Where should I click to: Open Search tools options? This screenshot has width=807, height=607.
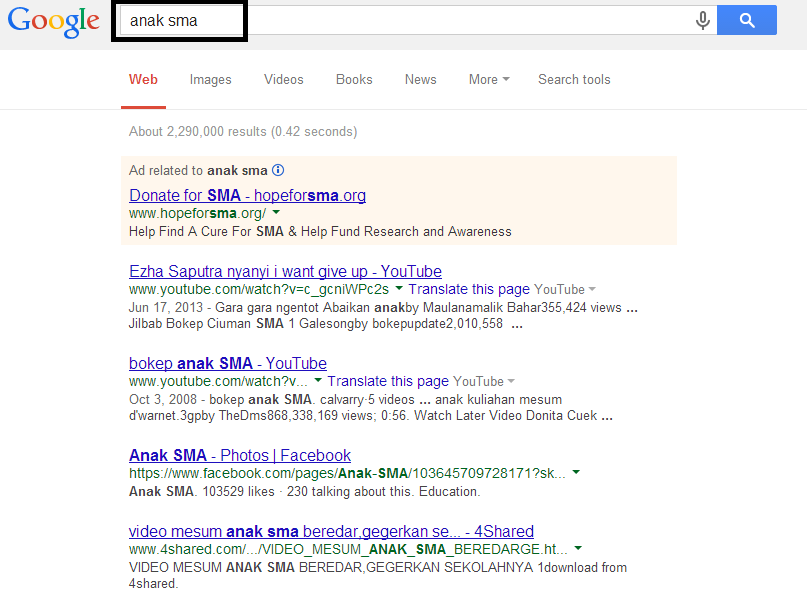[574, 80]
